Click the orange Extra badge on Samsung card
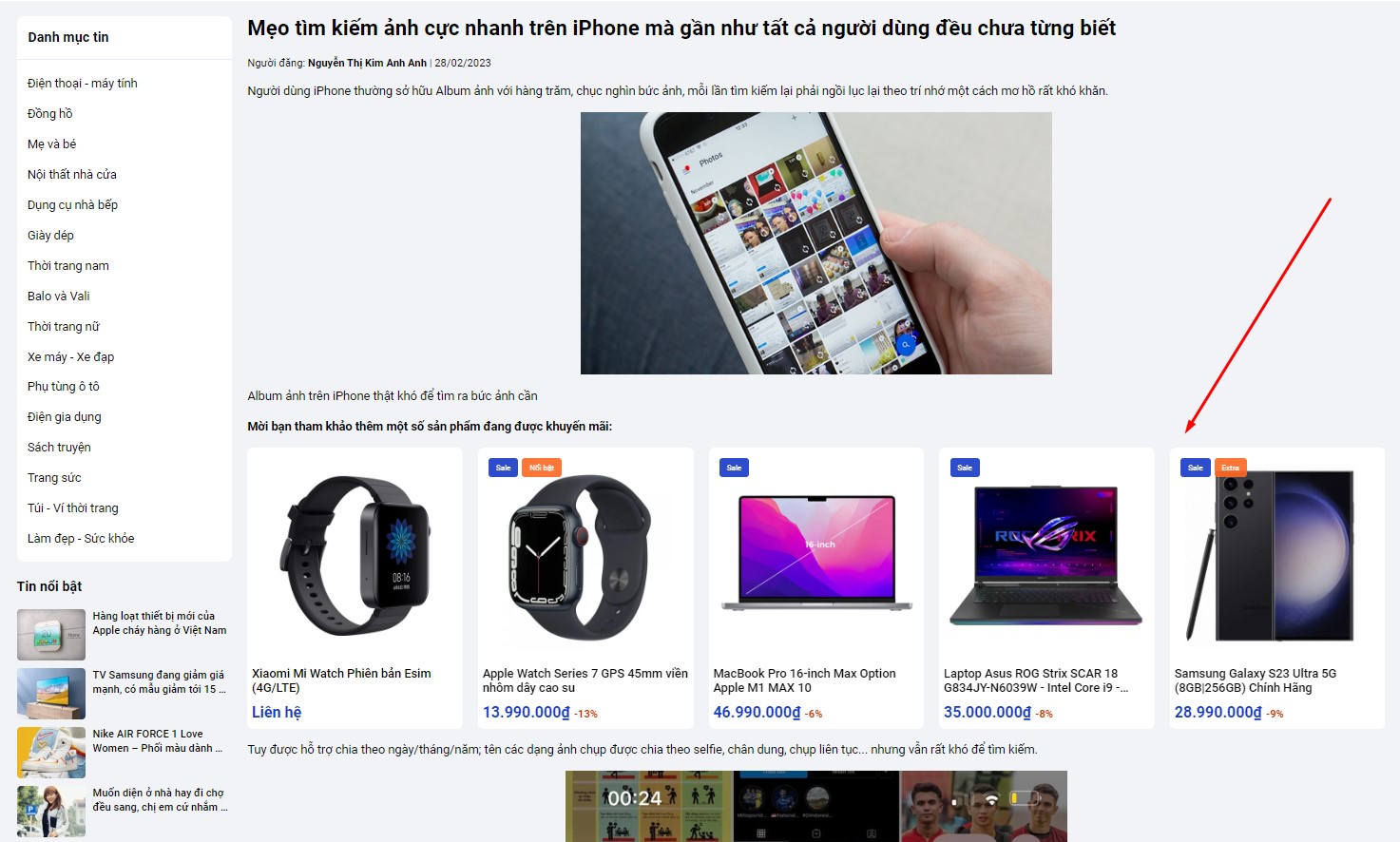The height and width of the screenshot is (842, 1400). (1230, 468)
